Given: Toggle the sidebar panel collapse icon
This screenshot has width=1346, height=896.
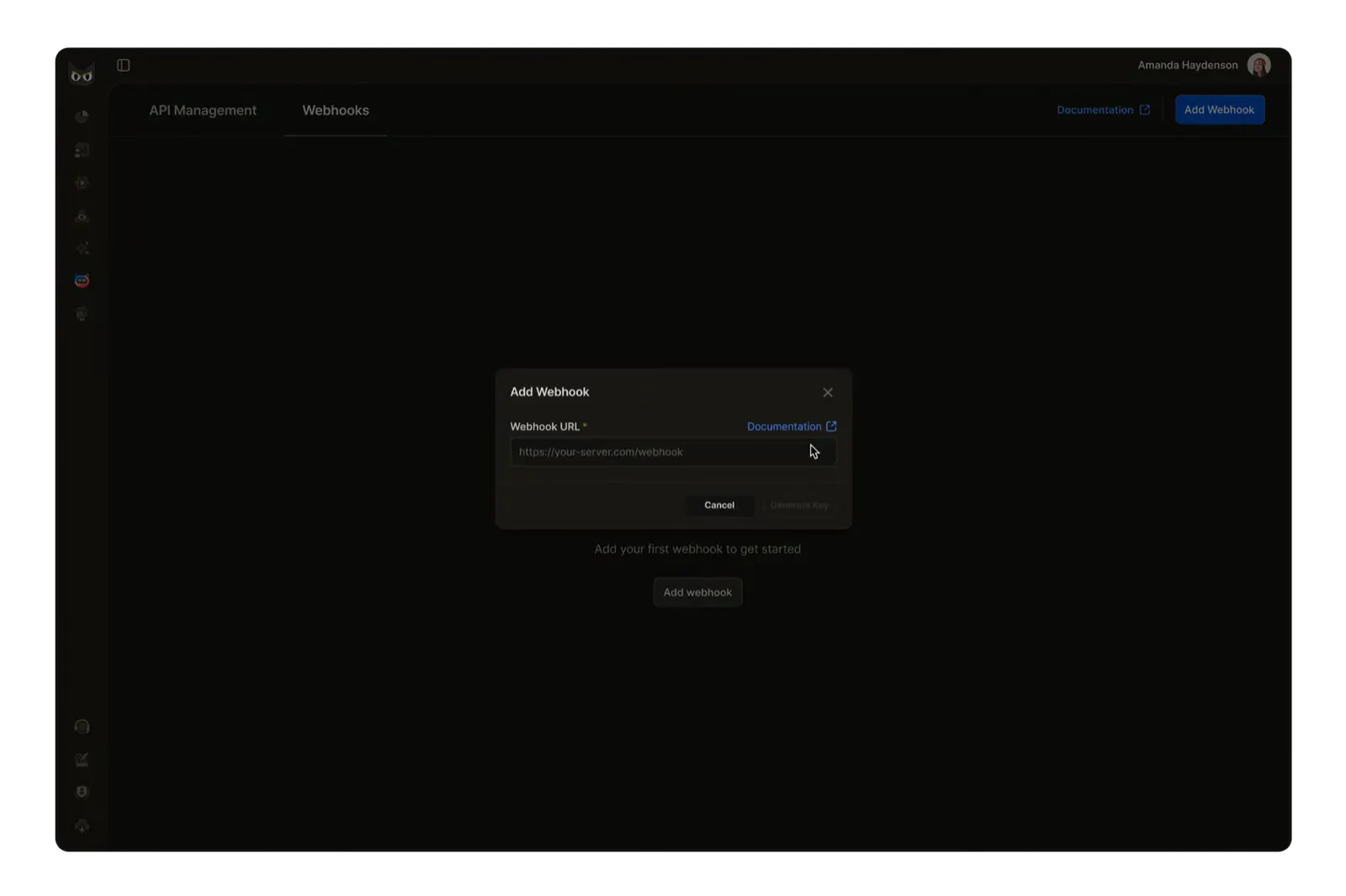Looking at the screenshot, I should pyautogui.click(x=124, y=65).
